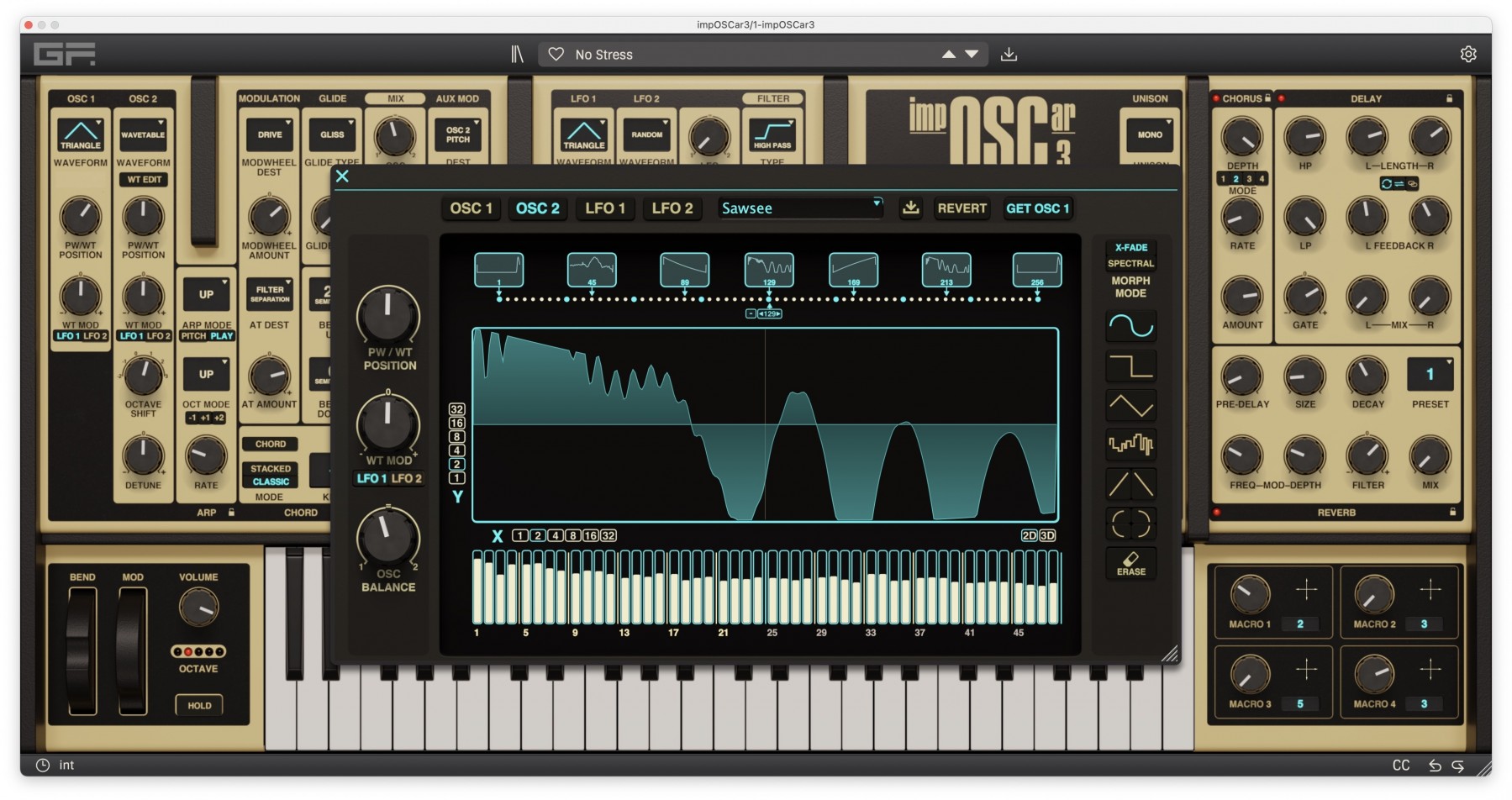Open the reverb PRESET number dropdown
This screenshot has height=800, width=1512.
(1430, 375)
